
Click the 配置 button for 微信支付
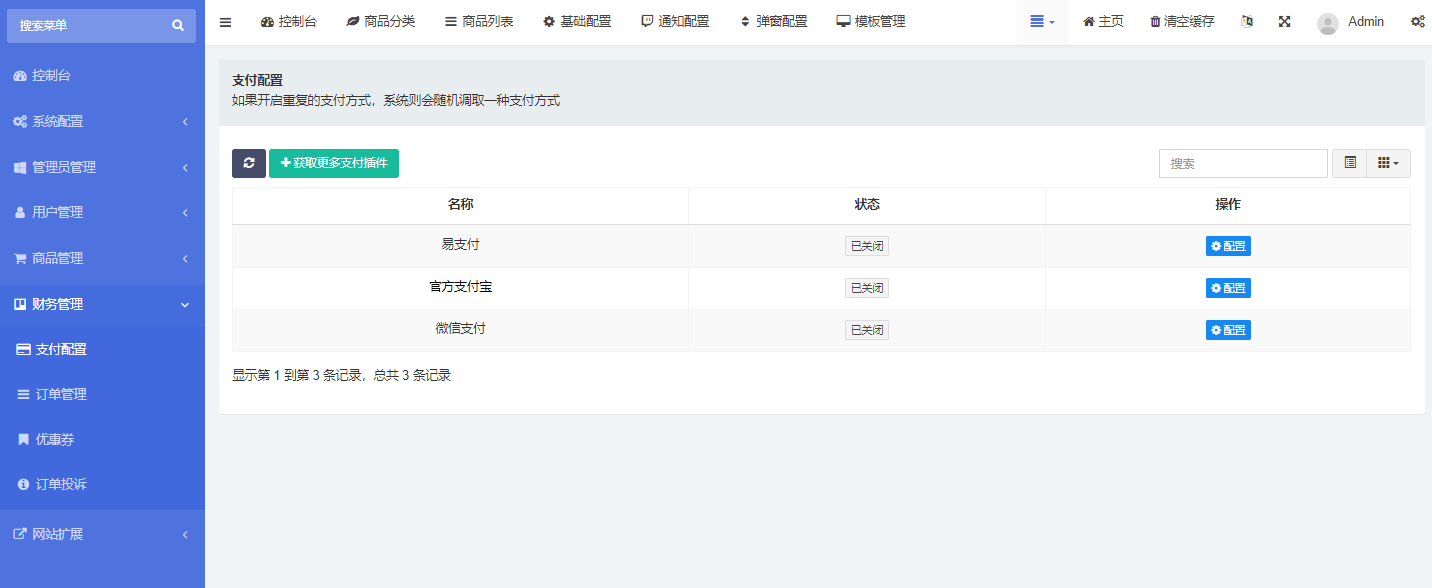click(1228, 329)
